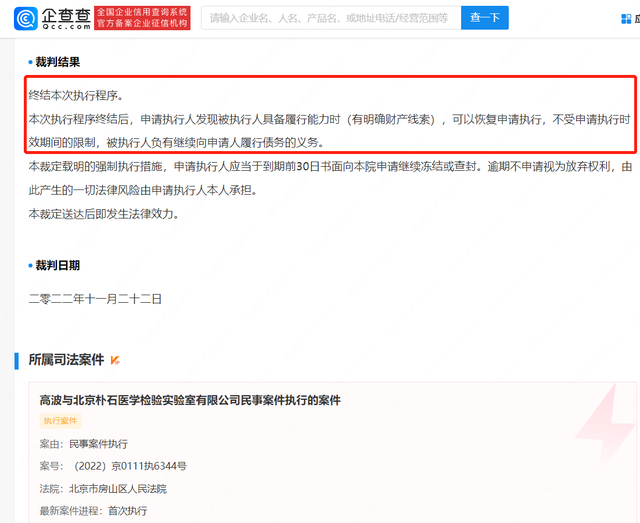Click the line starting 此产生的一切法律风险
640x523 pixels.
[142, 191]
